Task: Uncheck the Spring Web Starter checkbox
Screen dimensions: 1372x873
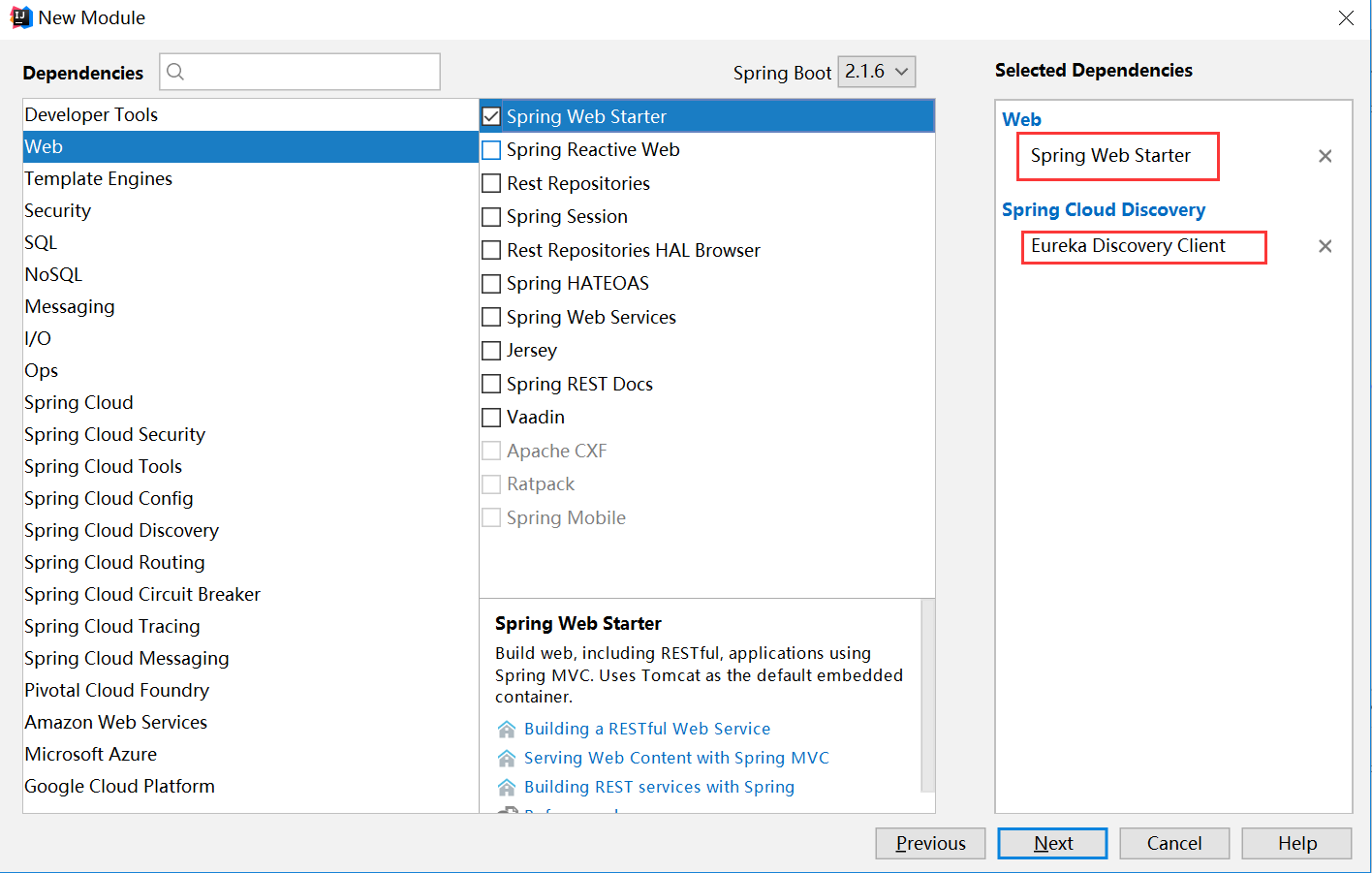Action: tap(491, 116)
